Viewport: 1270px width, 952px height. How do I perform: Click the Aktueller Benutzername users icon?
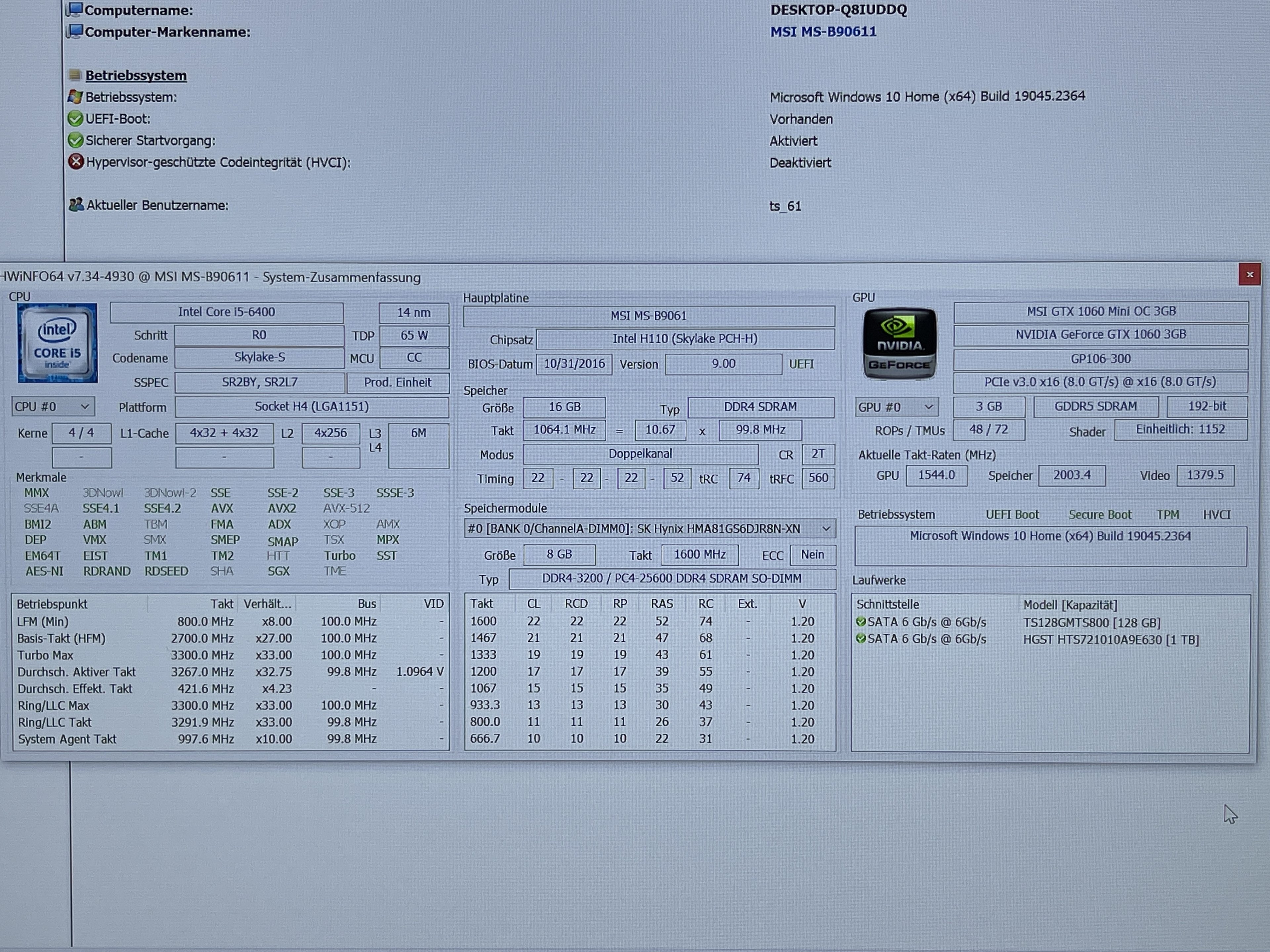pyautogui.click(x=76, y=205)
